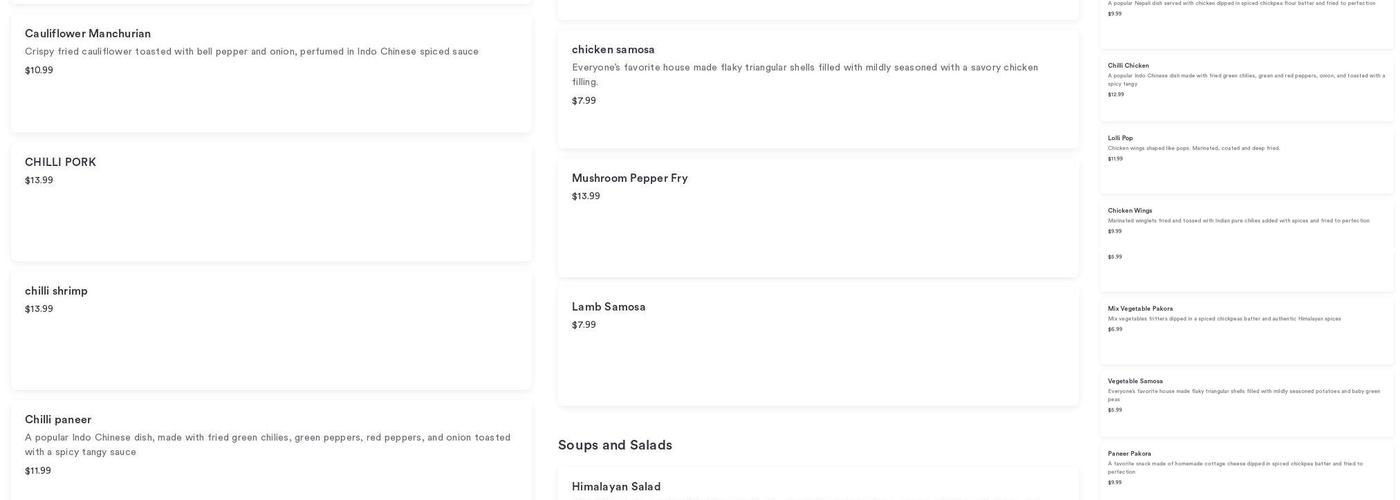Click the Chilli paneer $11.99 price
Image resolution: width=1400 pixels, height=500 pixels.
(x=38, y=471)
